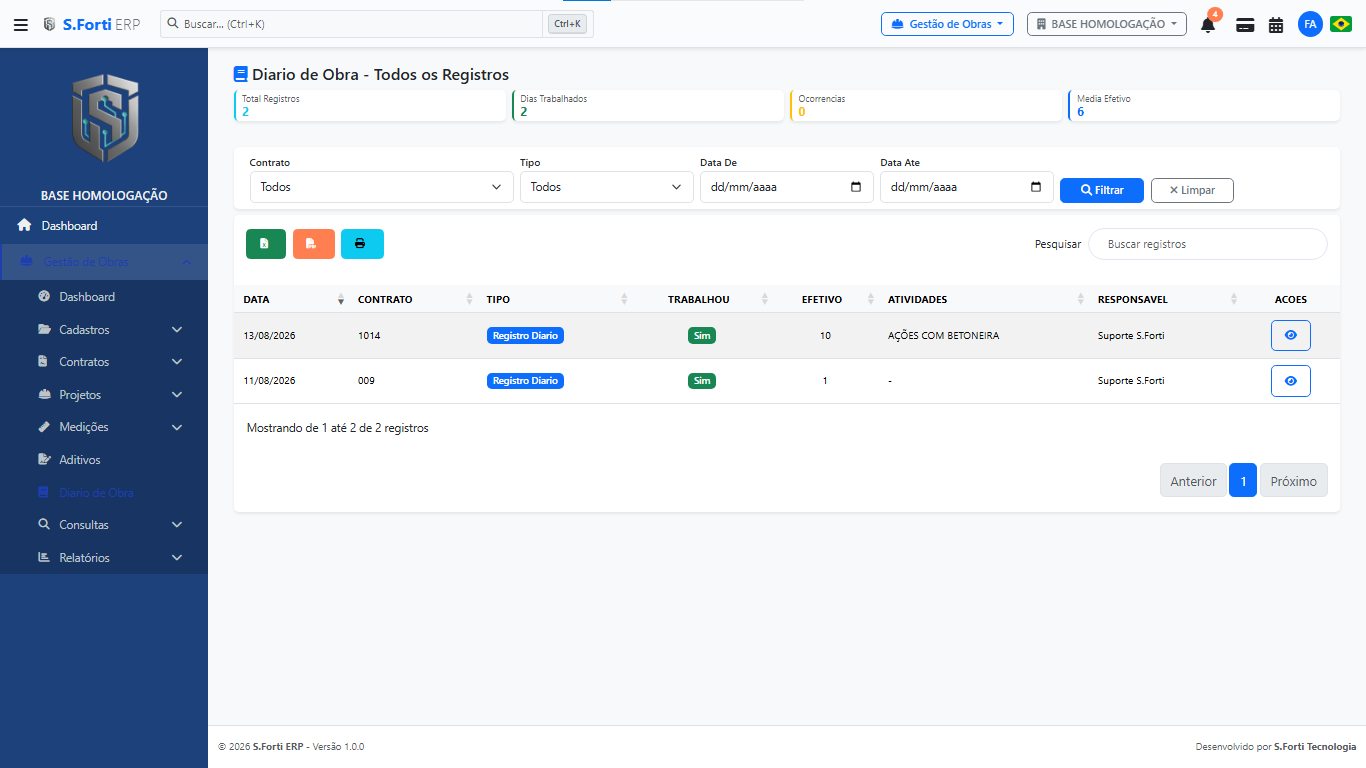Click the Filtrar button
This screenshot has width=1366, height=768.
point(1102,190)
